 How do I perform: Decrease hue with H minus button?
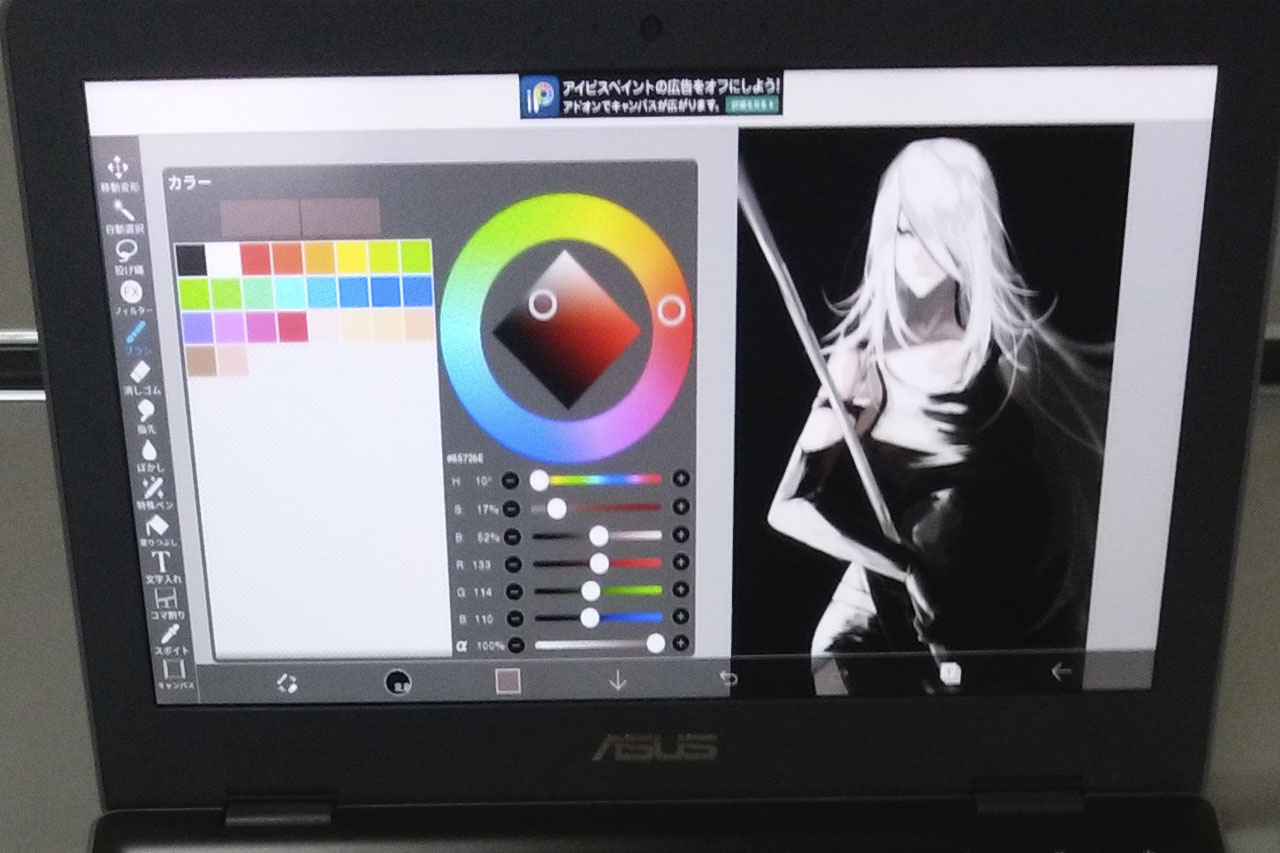pos(511,480)
